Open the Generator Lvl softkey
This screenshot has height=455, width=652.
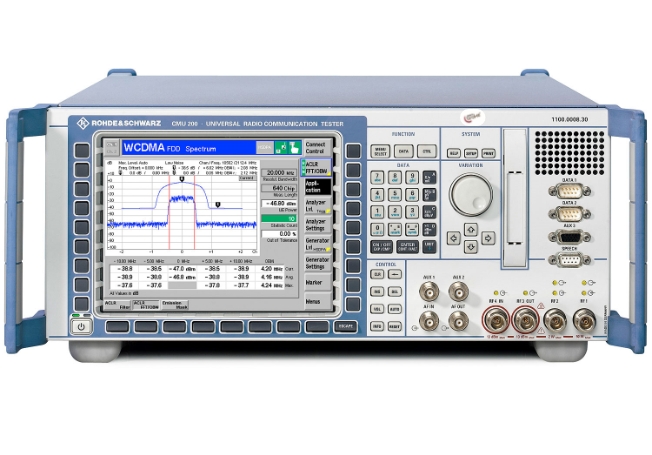[x=316, y=244]
